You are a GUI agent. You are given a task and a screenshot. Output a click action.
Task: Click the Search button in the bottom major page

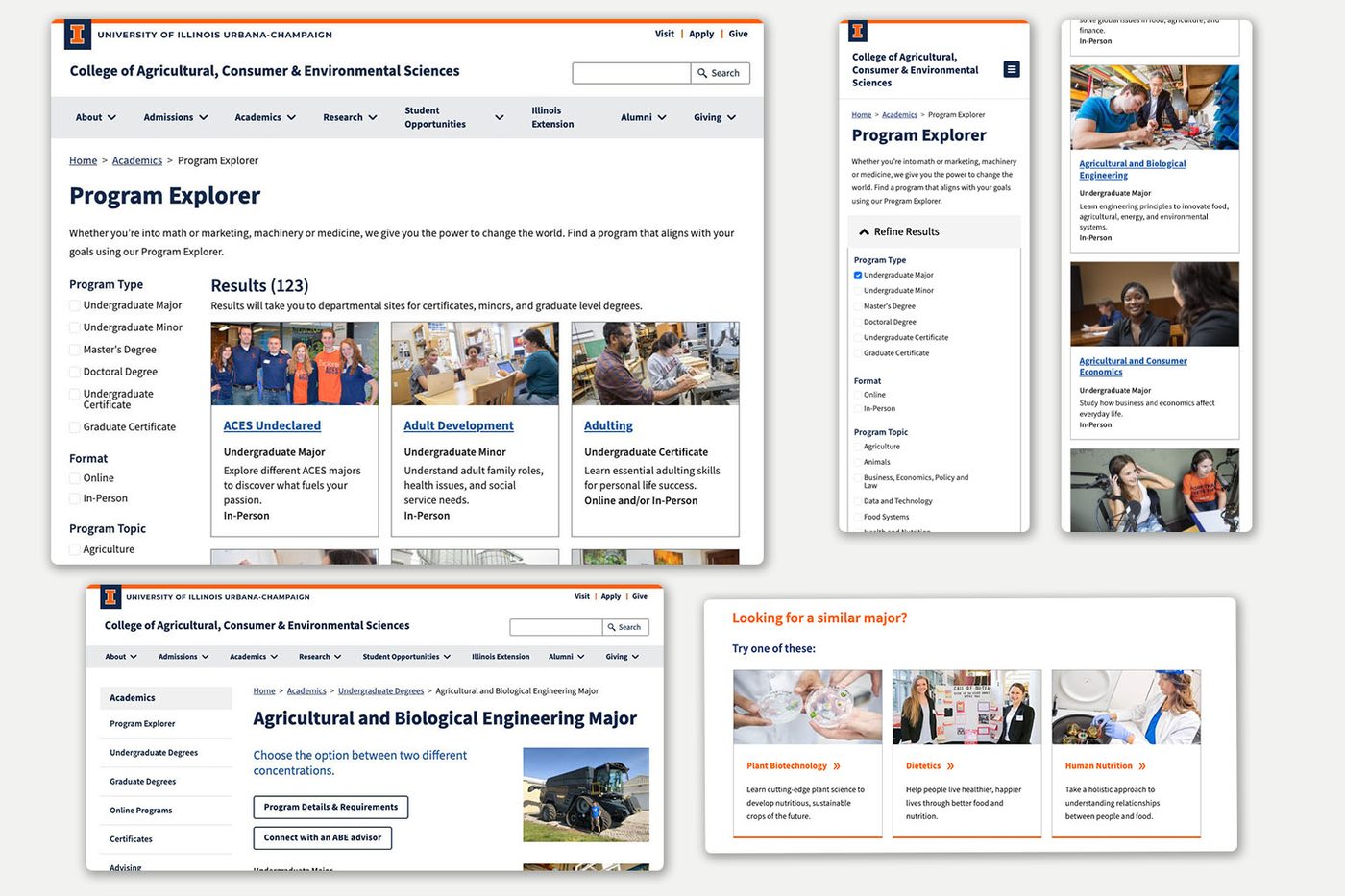click(624, 627)
